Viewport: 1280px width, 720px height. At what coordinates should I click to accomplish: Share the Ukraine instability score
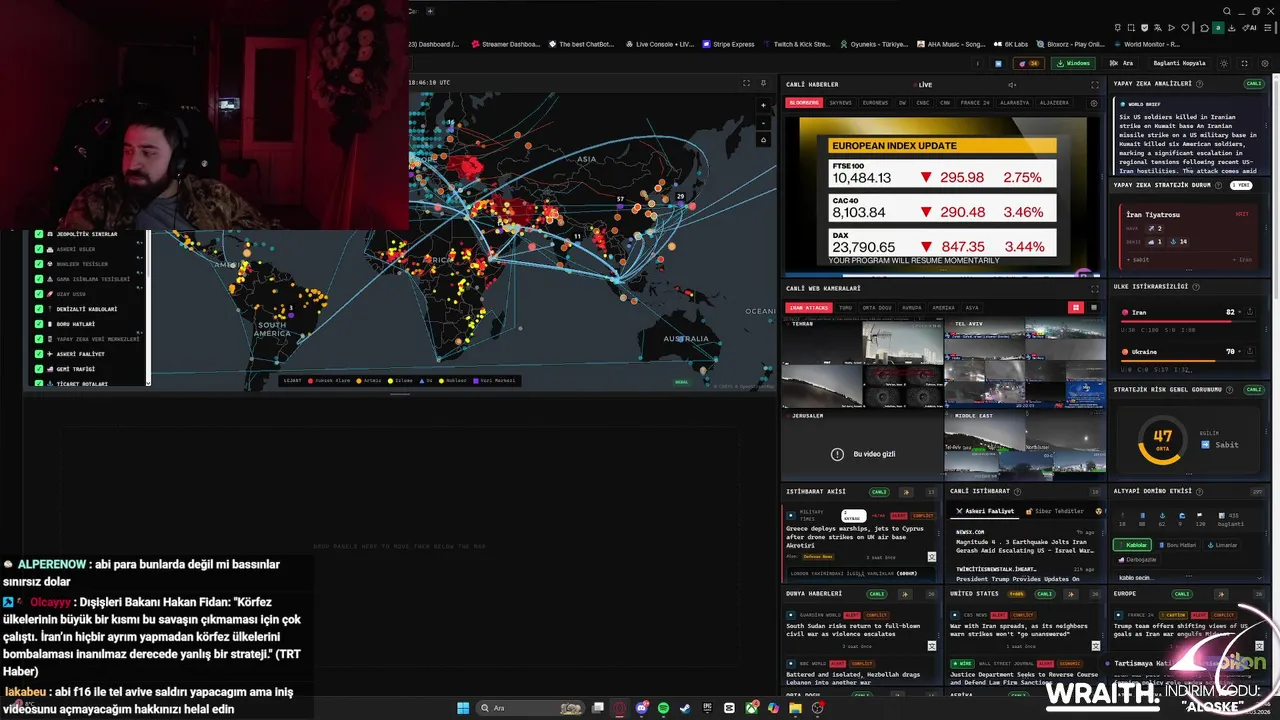coord(1250,352)
